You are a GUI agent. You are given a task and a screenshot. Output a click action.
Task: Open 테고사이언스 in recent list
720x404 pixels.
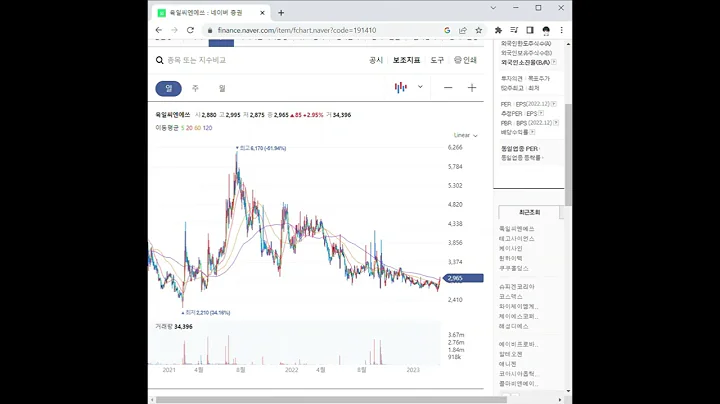[517, 239]
